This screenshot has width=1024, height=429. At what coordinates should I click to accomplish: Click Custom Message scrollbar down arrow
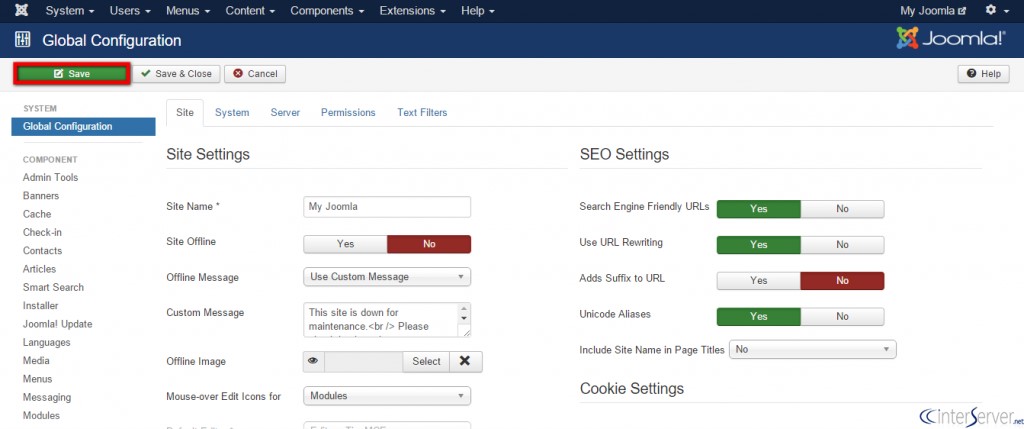[464, 318]
